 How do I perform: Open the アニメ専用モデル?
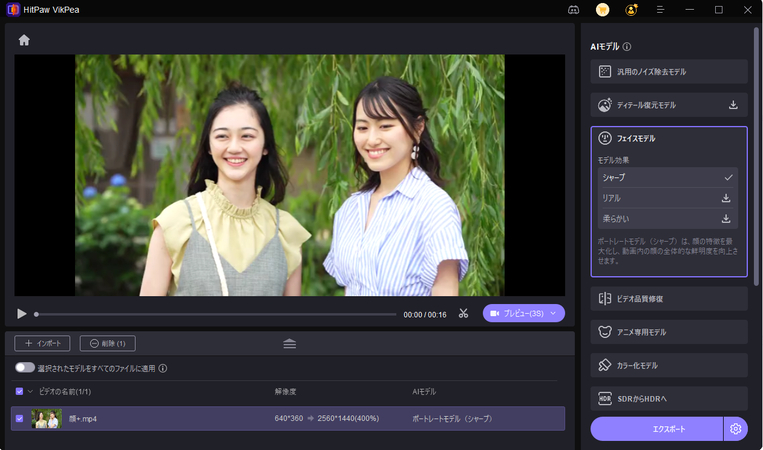[669, 332]
